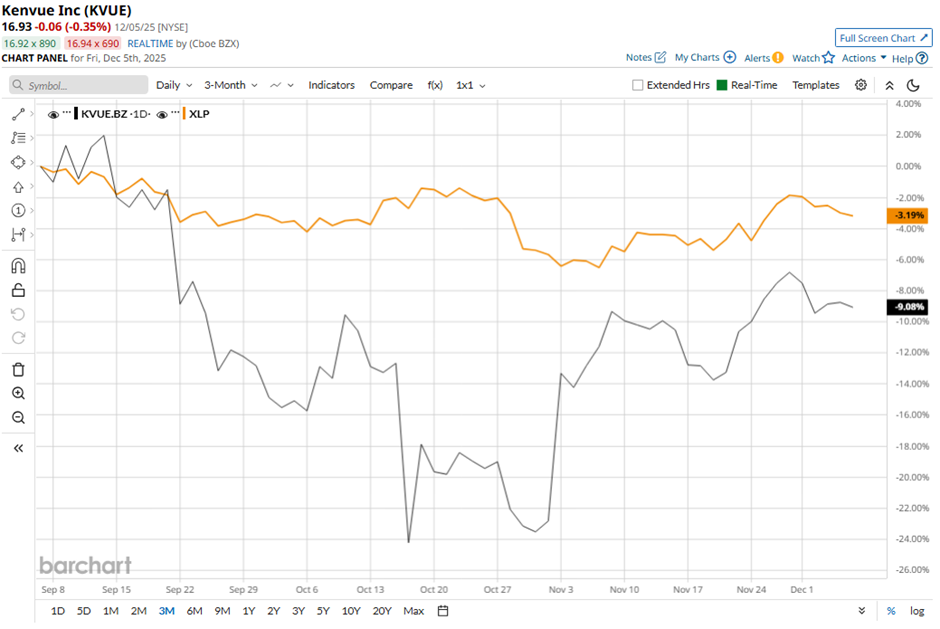Open the Daily frequency dropdown

point(174,85)
